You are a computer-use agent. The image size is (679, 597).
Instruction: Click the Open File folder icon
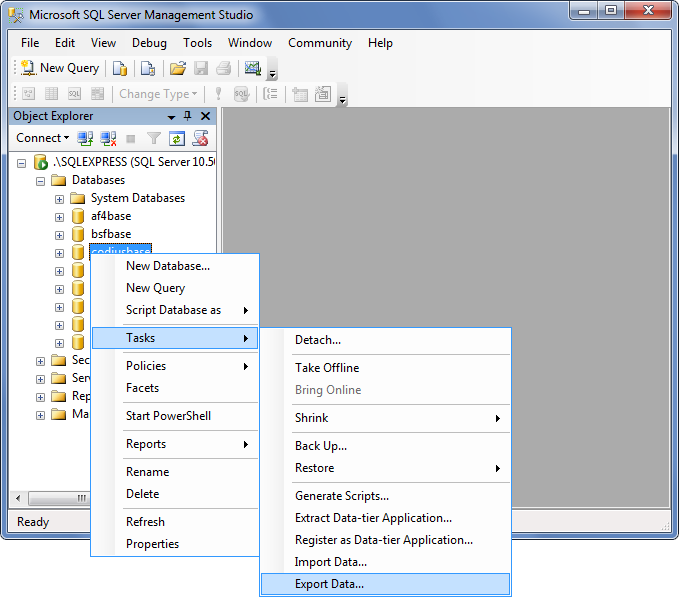(x=178, y=68)
